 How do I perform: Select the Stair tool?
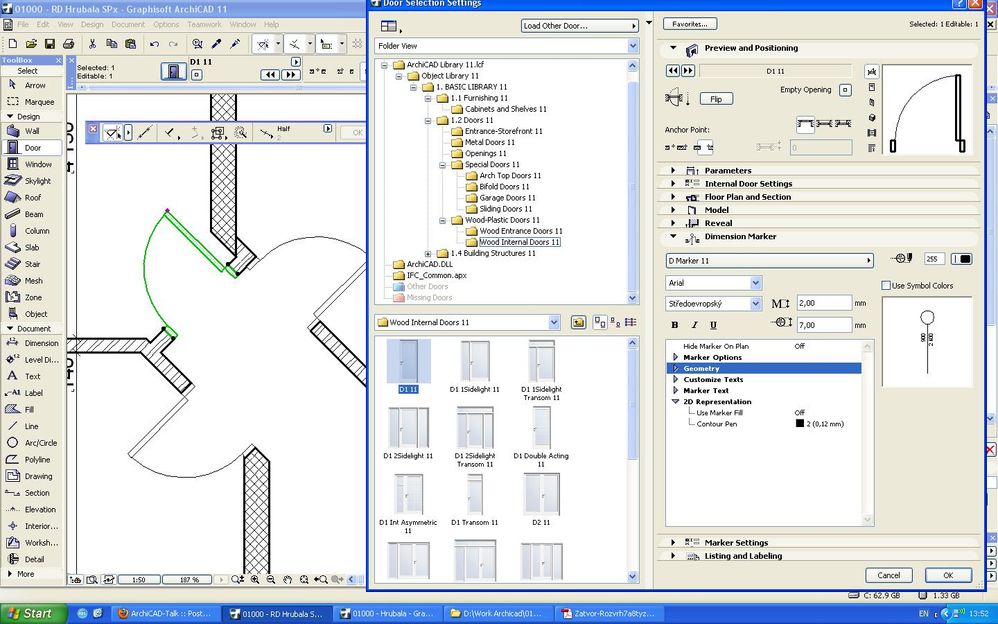click(31, 264)
